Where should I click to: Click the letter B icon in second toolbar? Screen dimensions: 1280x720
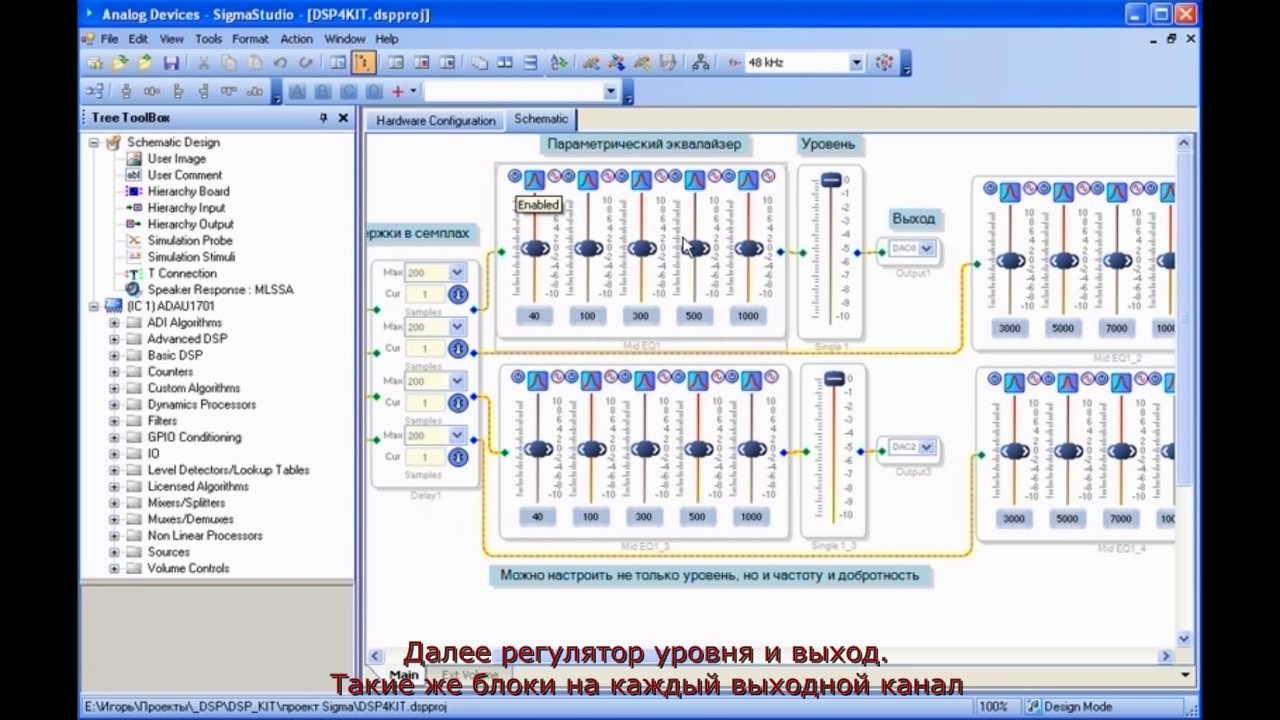323,91
